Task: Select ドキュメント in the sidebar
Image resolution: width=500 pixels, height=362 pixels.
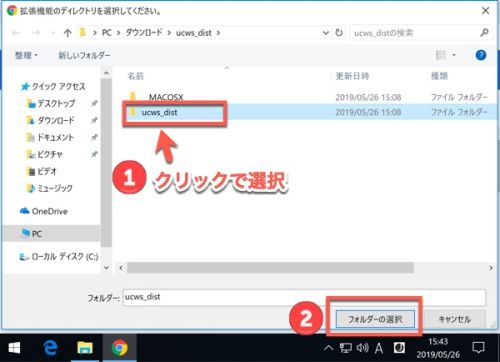Action: (x=50, y=137)
